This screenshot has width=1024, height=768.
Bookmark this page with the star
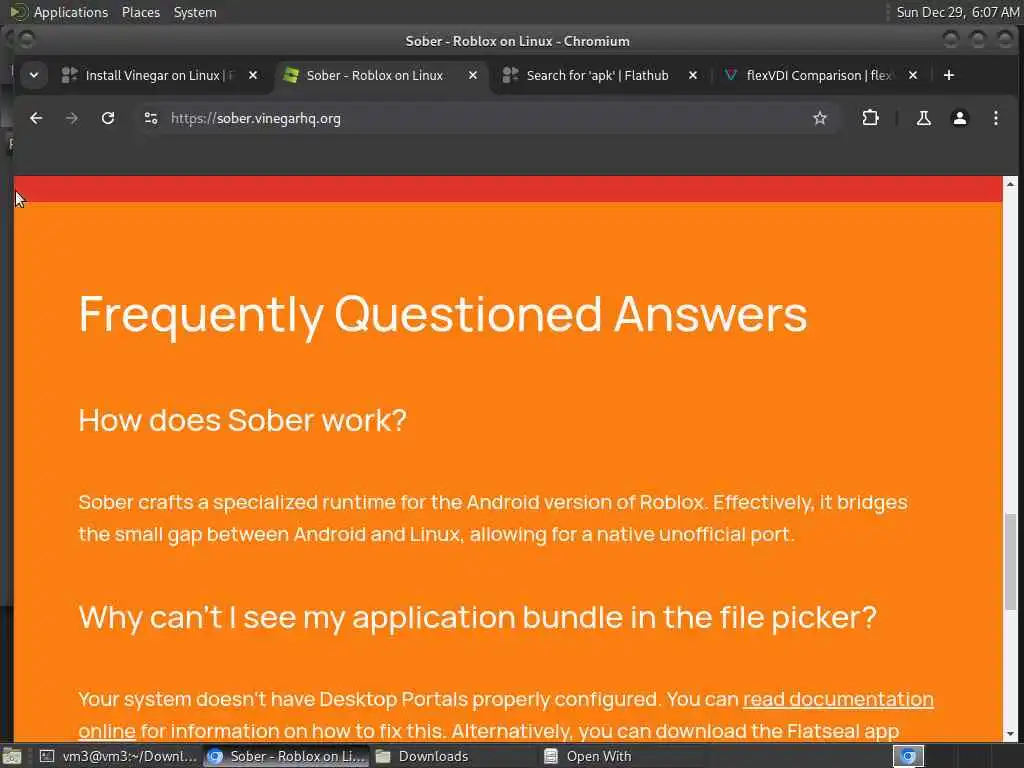[820, 118]
